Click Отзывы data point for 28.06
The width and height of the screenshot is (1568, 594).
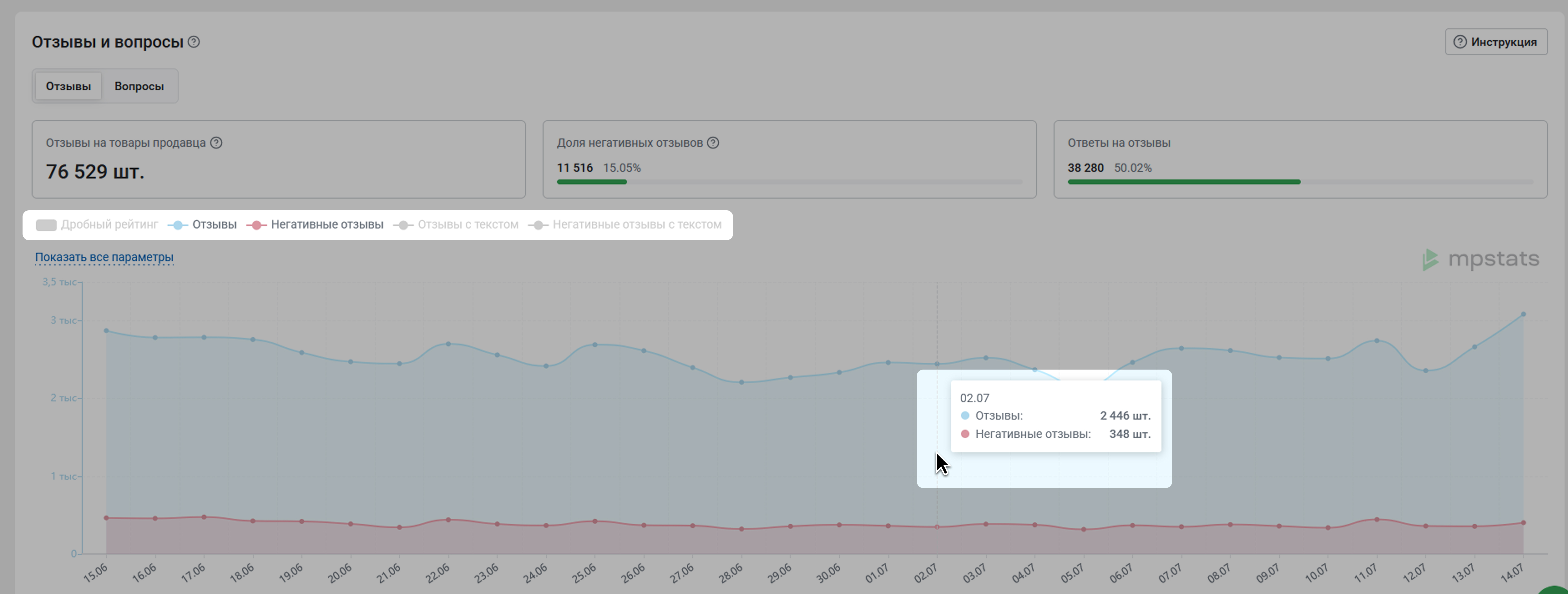[x=741, y=382]
